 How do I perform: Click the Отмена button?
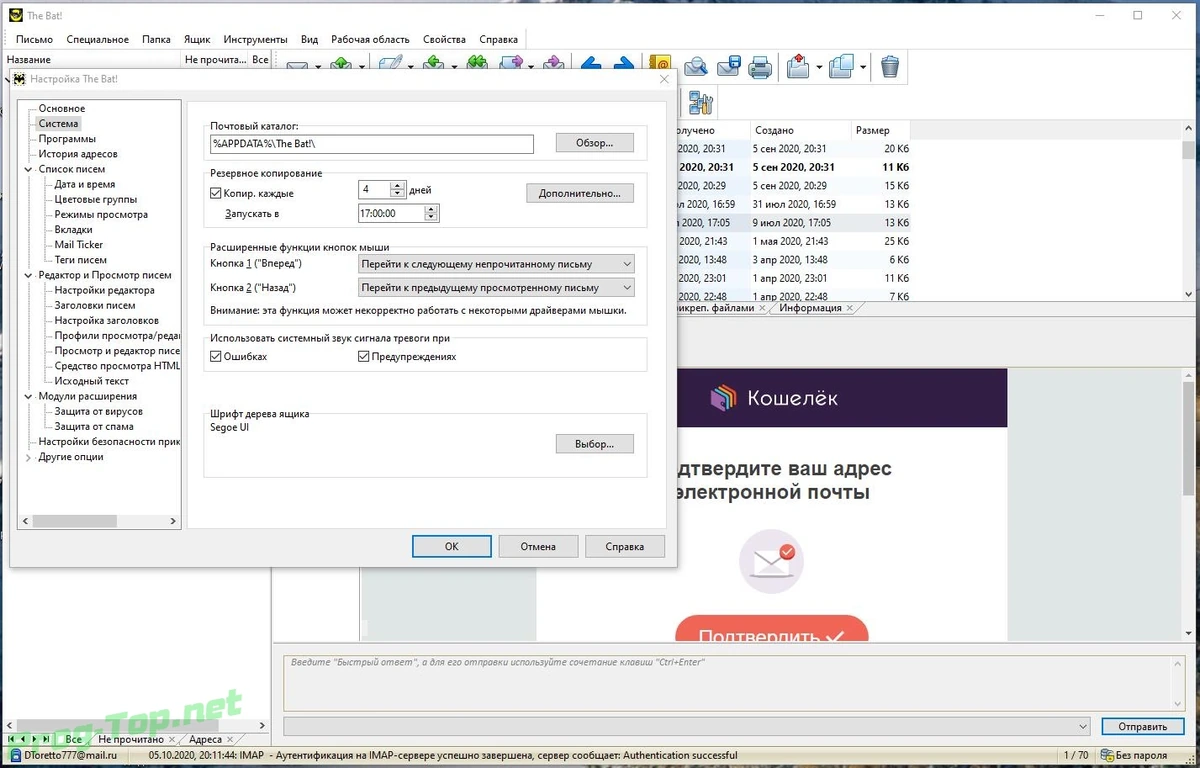(538, 546)
